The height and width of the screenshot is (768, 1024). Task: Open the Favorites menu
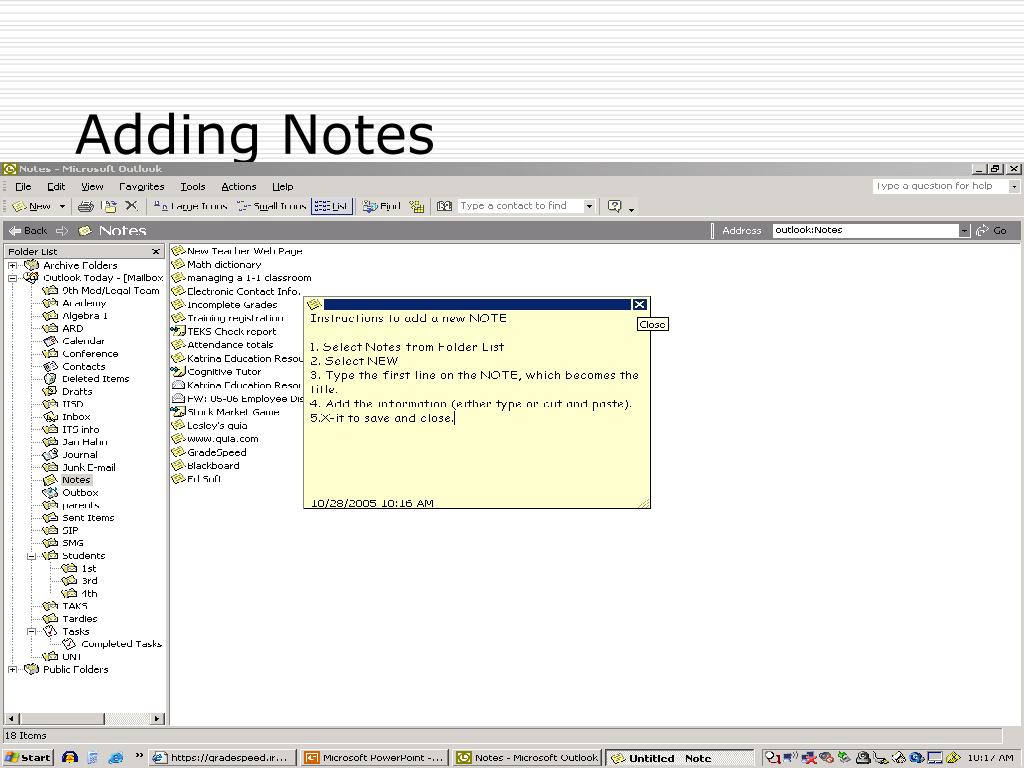pyautogui.click(x=142, y=187)
